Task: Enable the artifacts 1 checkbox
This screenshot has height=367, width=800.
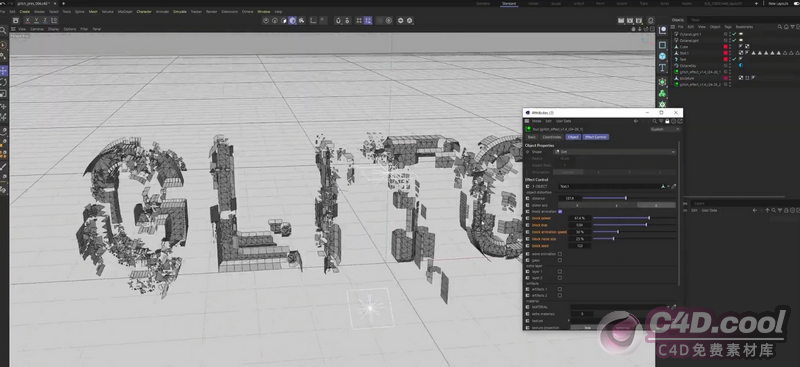Action: click(x=560, y=289)
